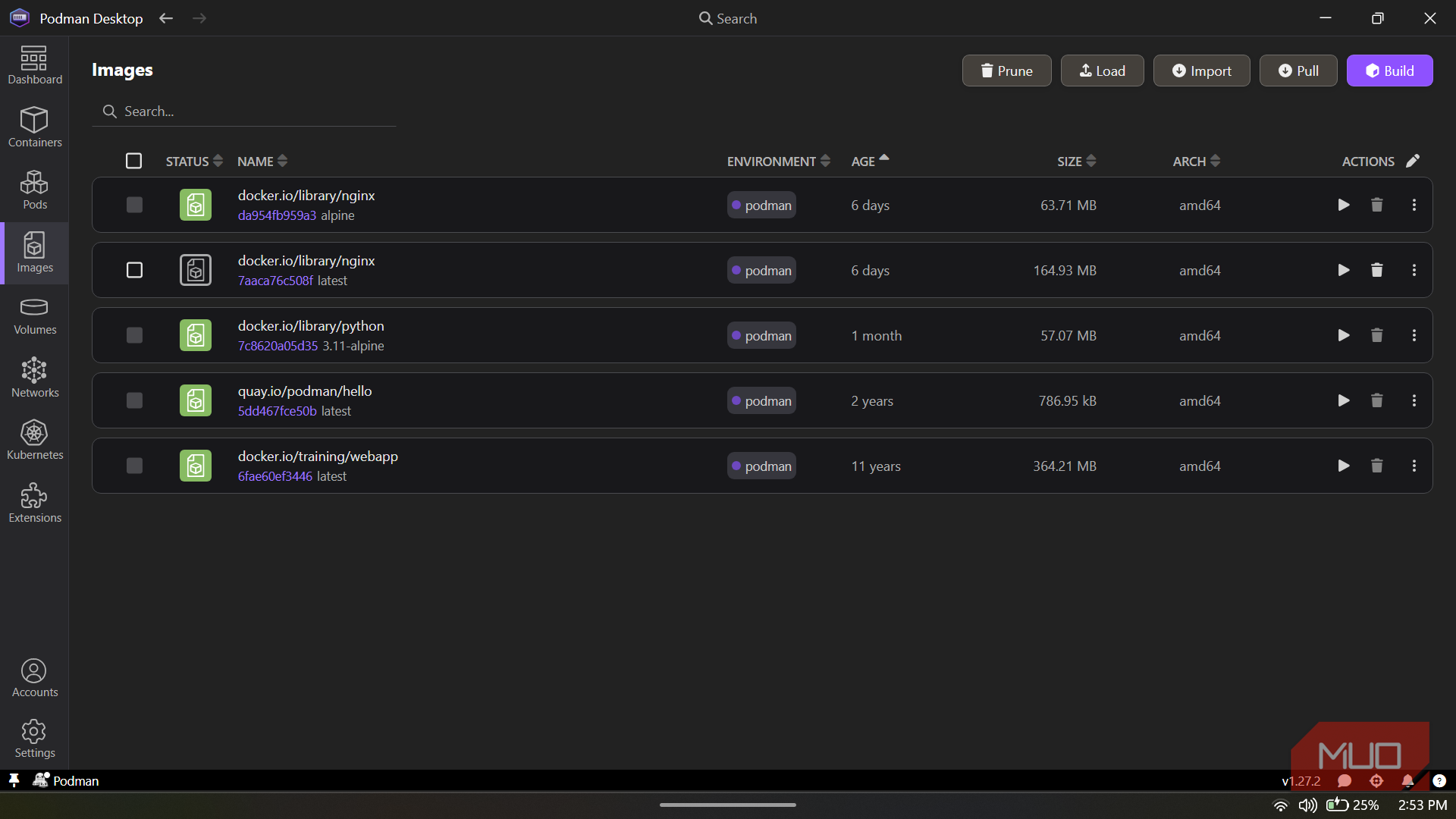The image size is (1456, 819).
Task: Open Settings from sidebar
Action: tap(34, 739)
